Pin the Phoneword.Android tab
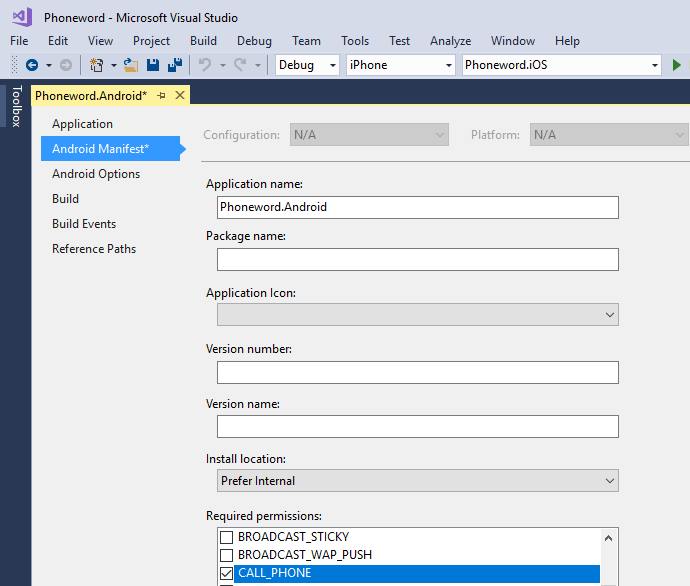Image resolution: width=690 pixels, height=586 pixels. (x=162, y=95)
